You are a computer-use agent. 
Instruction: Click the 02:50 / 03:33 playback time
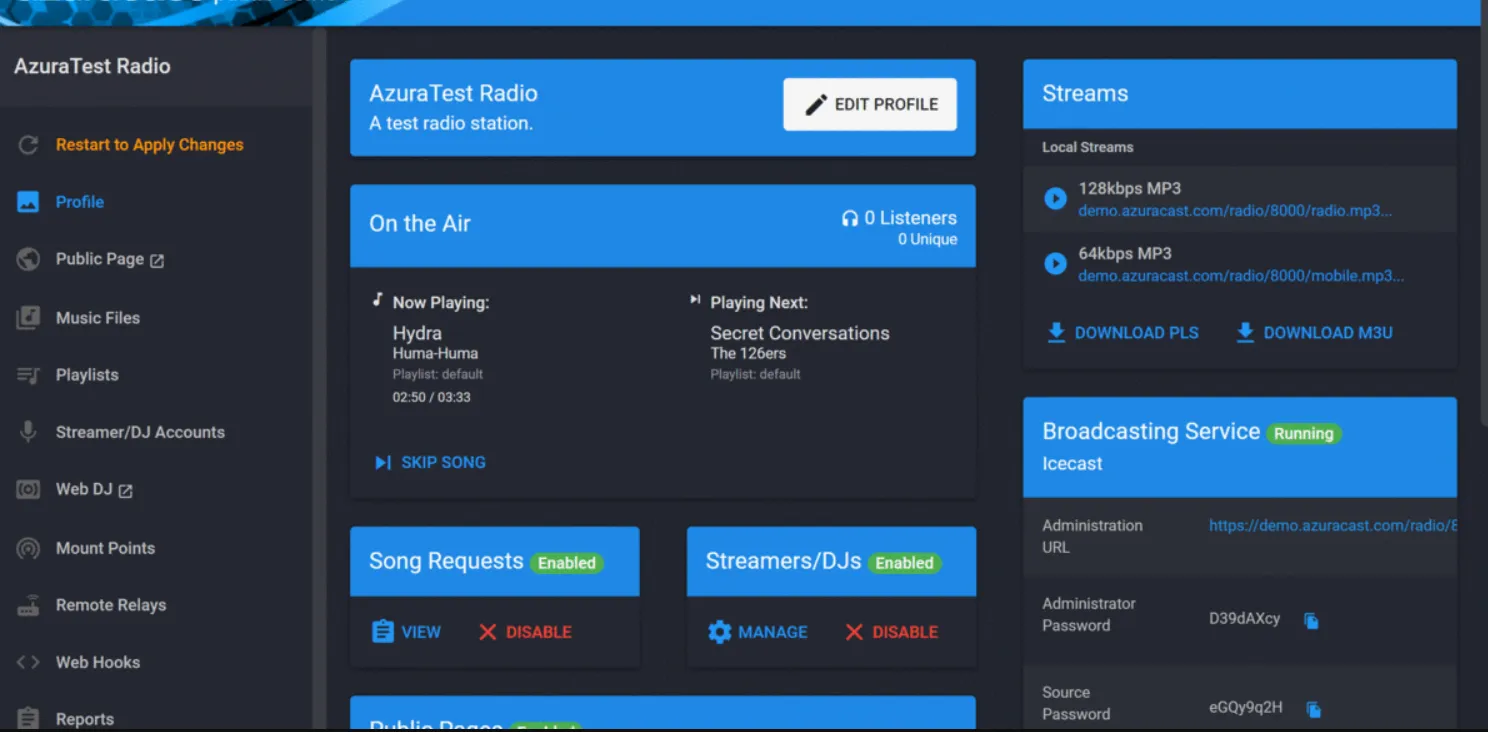pyautogui.click(x=431, y=397)
